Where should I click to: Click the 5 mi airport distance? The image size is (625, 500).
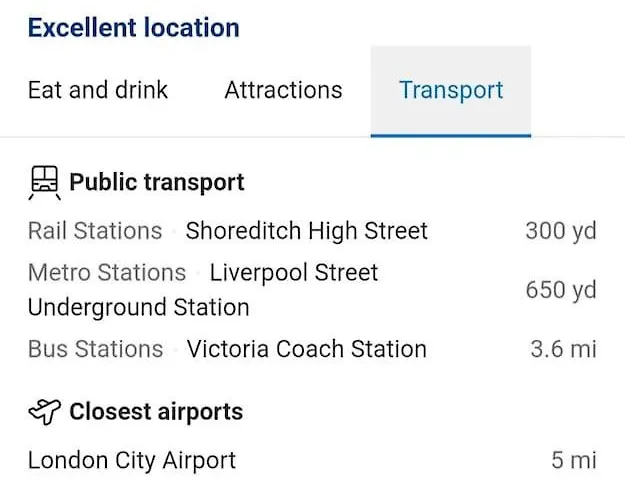[574, 461]
